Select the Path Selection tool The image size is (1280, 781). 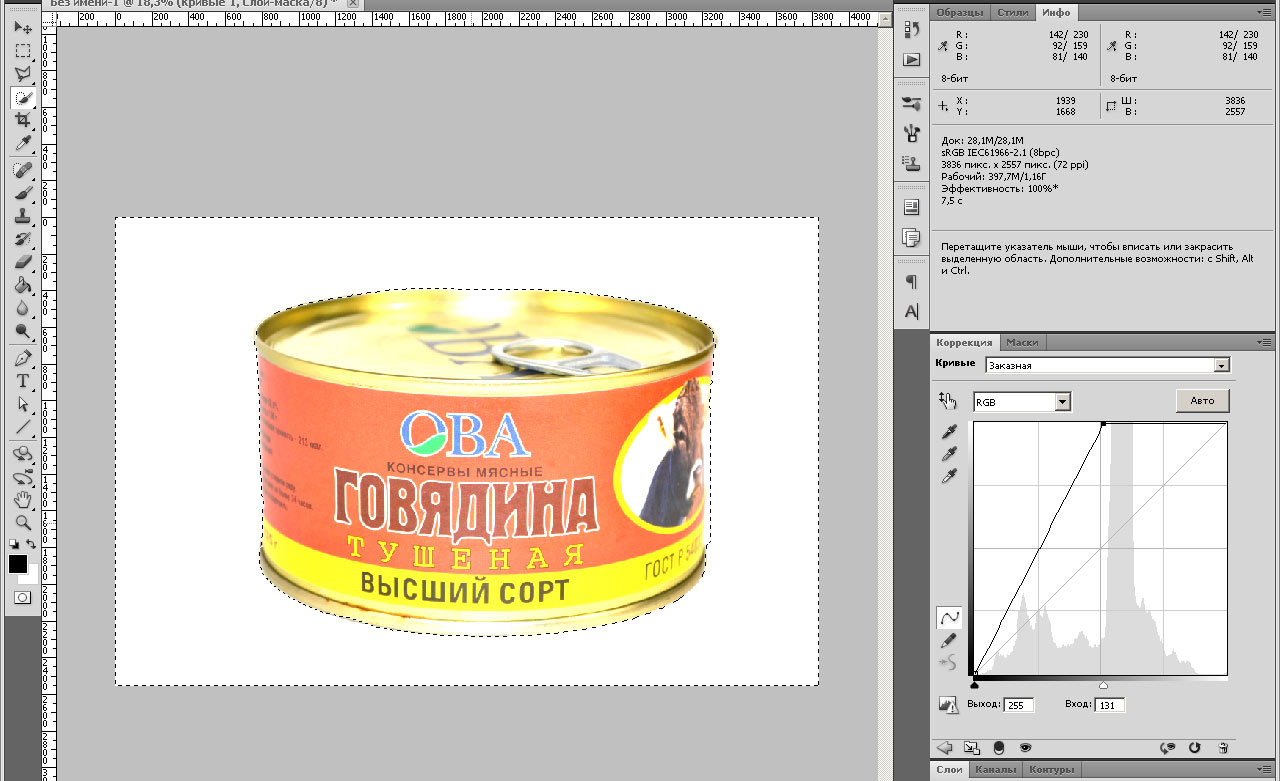tap(22, 405)
